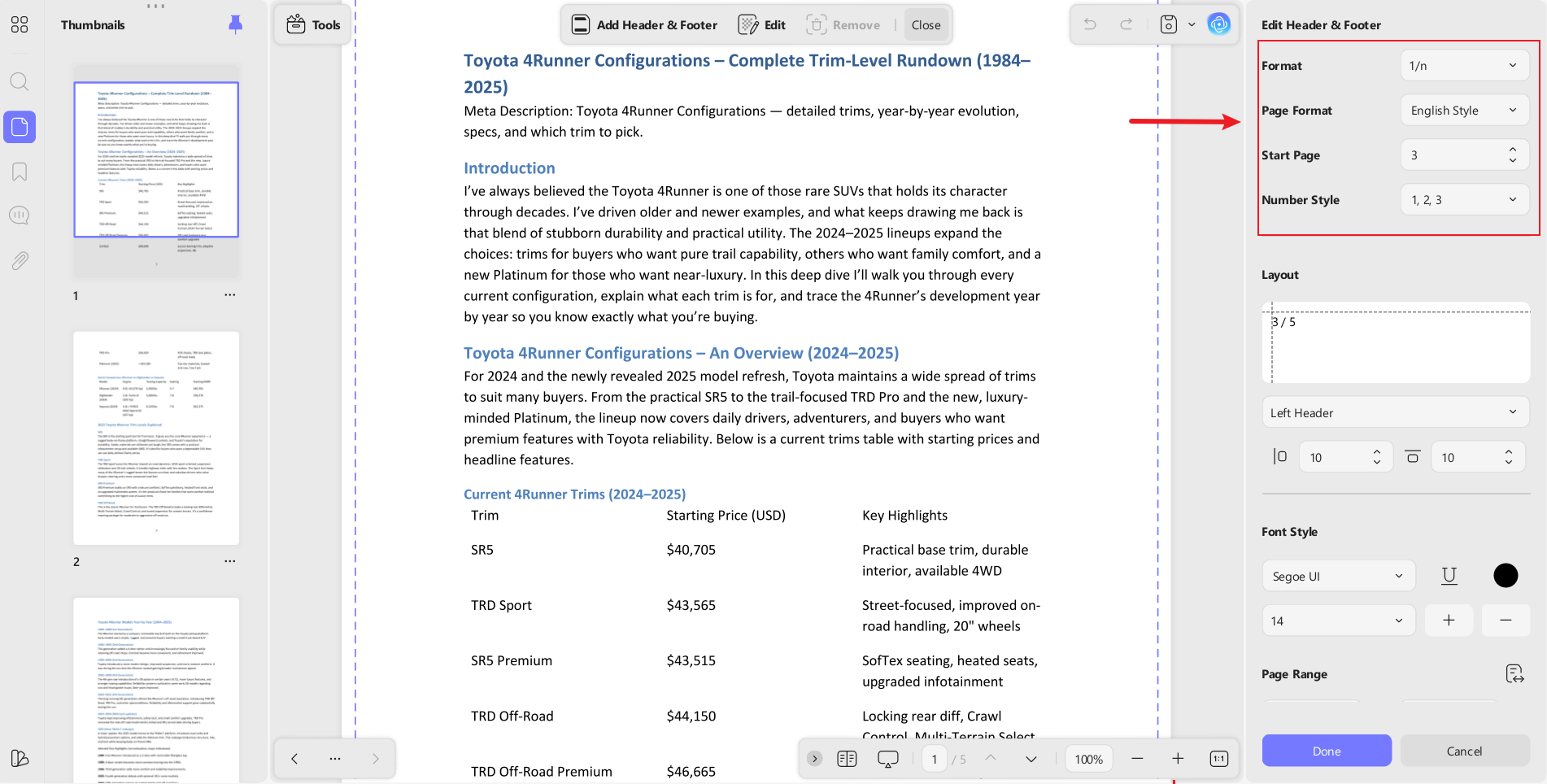Click the undo arrow
The height and width of the screenshot is (784, 1547).
(1090, 24)
